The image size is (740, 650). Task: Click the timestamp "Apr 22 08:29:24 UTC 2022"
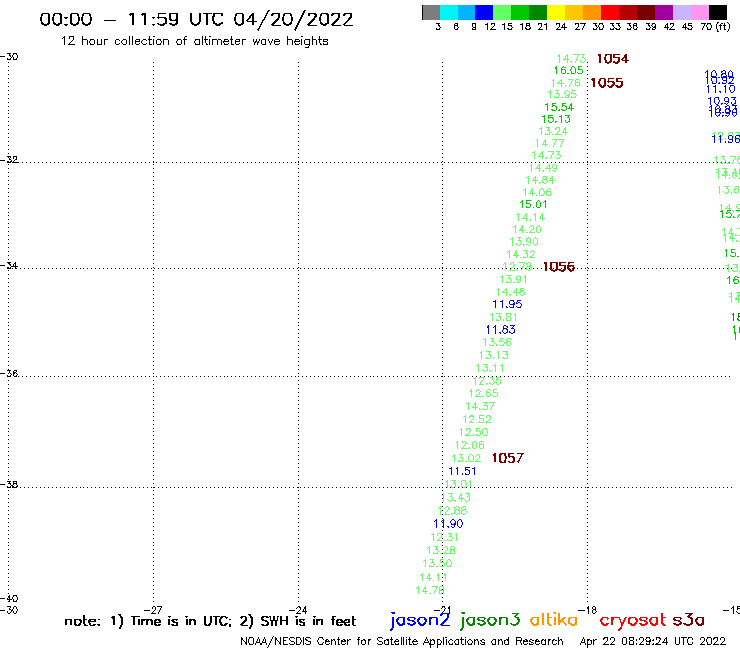tap(653, 642)
